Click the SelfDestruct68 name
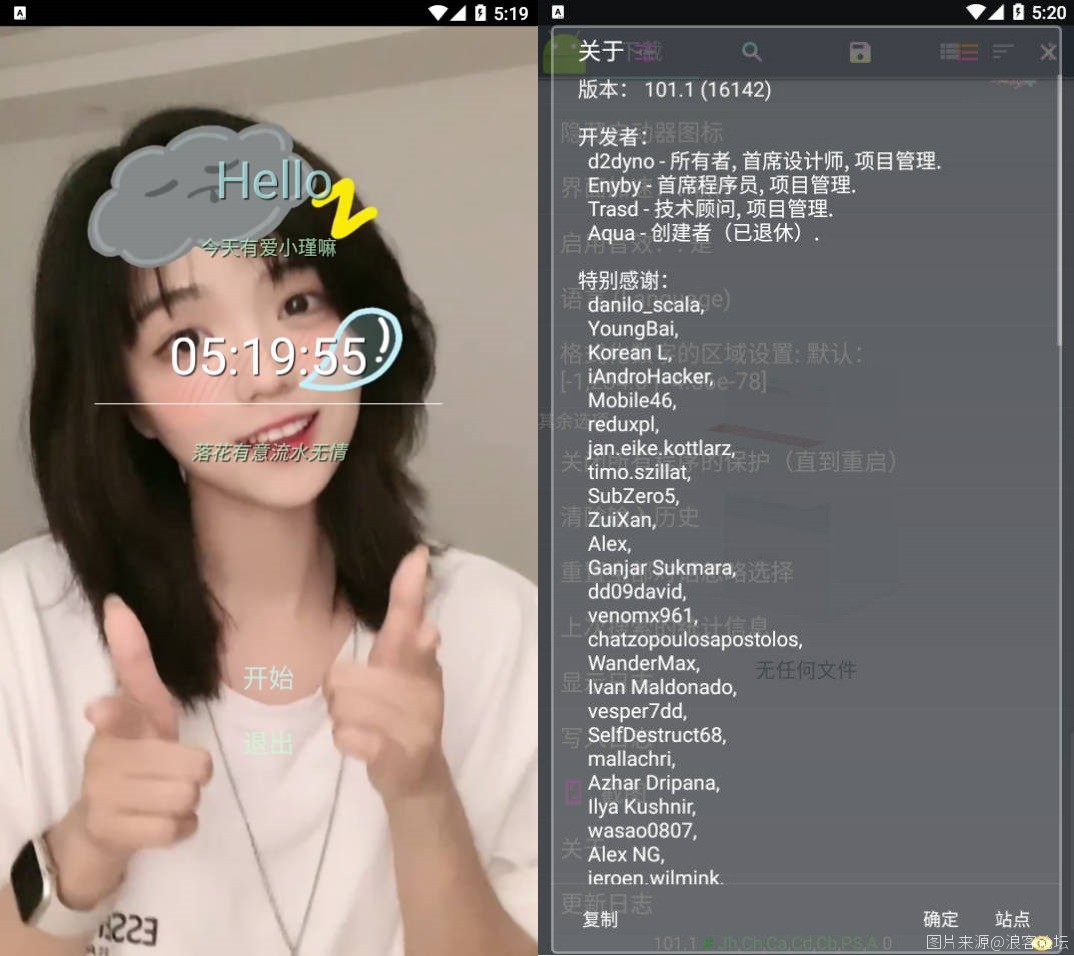Screen dimensions: 1074x956 (x=657, y=735)
